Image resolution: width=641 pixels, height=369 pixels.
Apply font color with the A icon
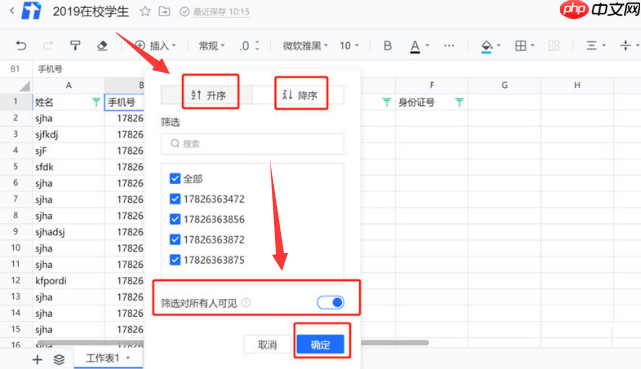coord(415,46)
